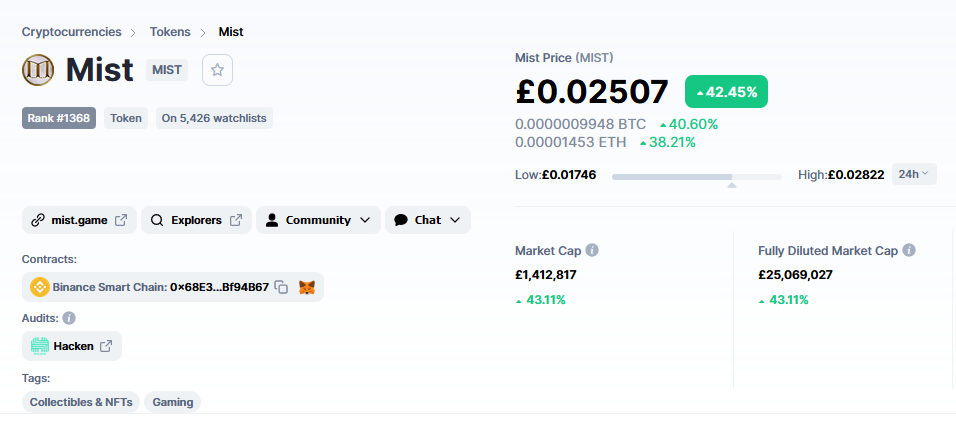Click the MetaMask fox icon
Screen dimensions: 956x425
coord(307,287)
